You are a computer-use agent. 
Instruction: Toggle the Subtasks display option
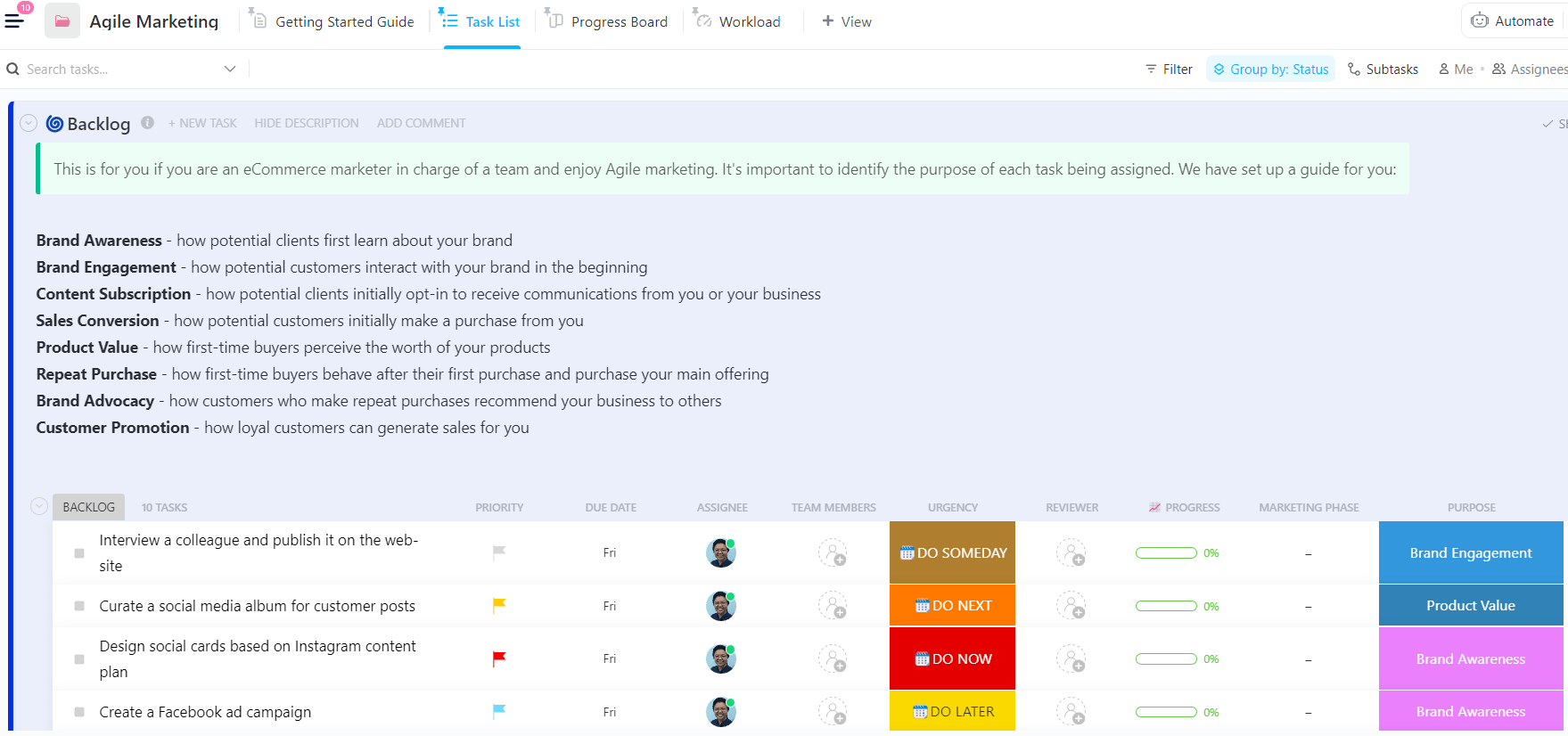1383,70
